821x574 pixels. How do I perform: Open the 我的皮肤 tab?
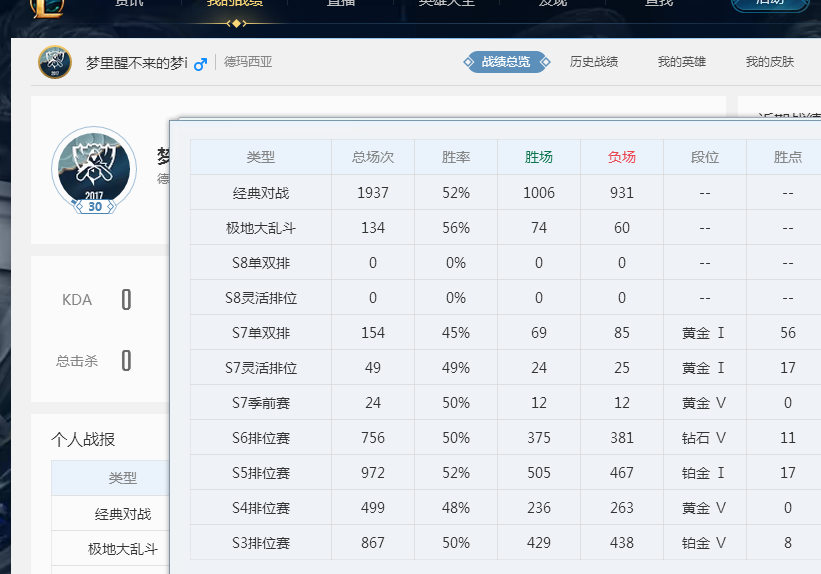(x=770, y=62)
